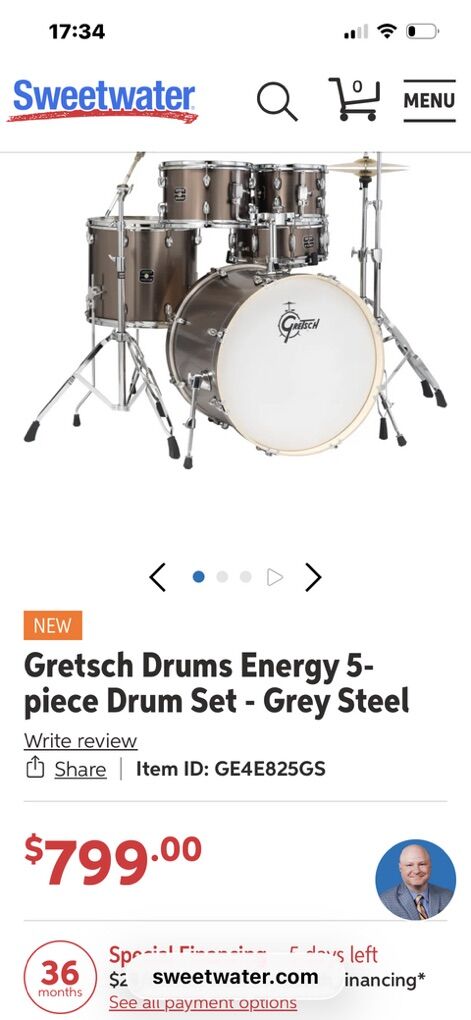
Task: Select the third carousel dot
Action: click(245, 577)
